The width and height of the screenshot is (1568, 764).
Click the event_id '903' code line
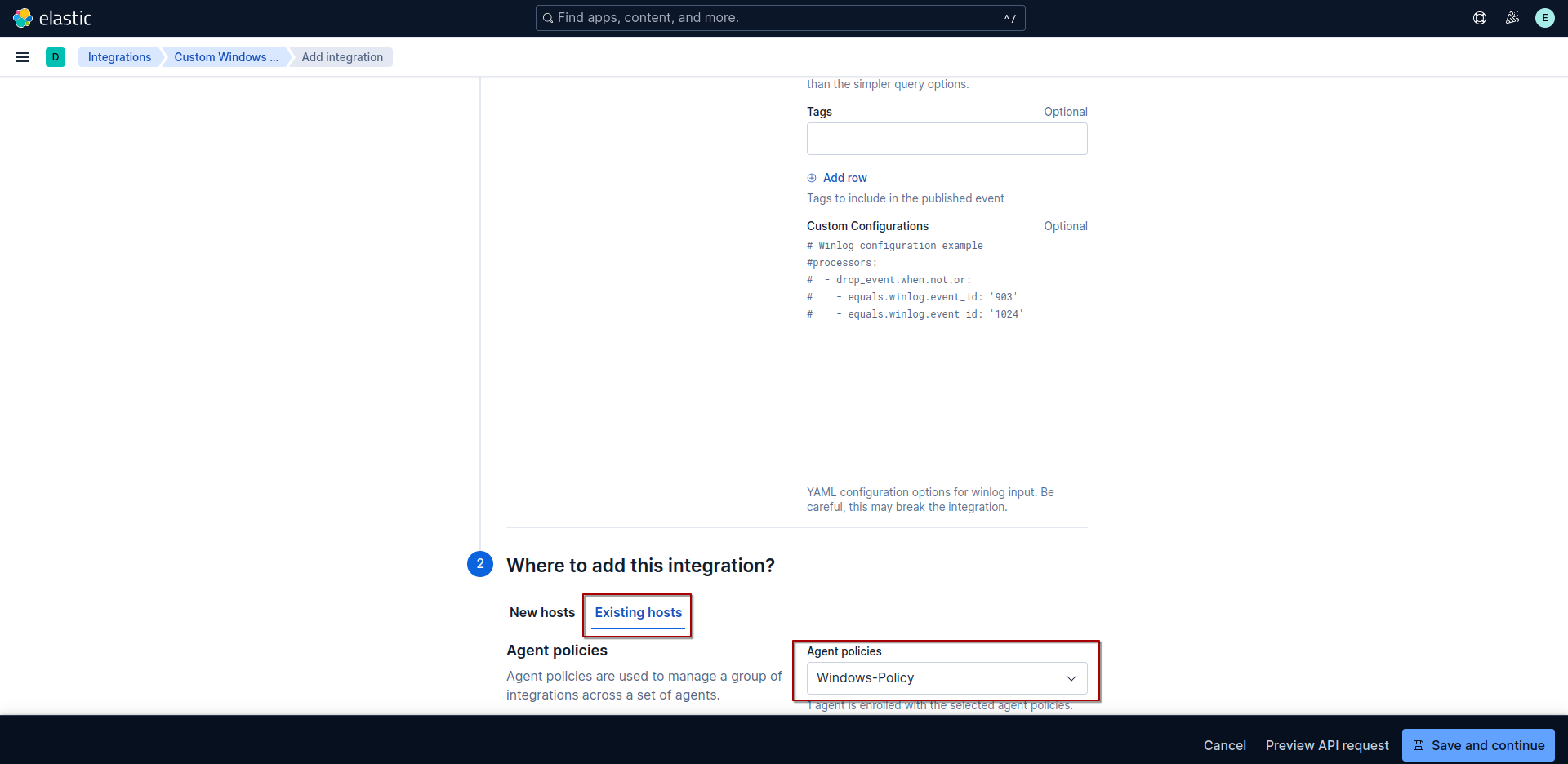click(912, 297)
